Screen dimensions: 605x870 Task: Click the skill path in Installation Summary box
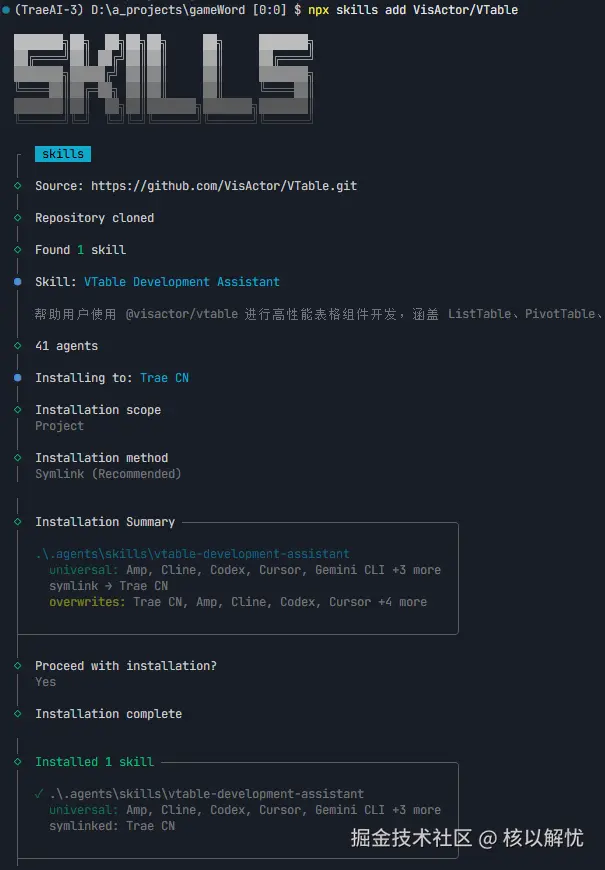[x=193, y=554]
